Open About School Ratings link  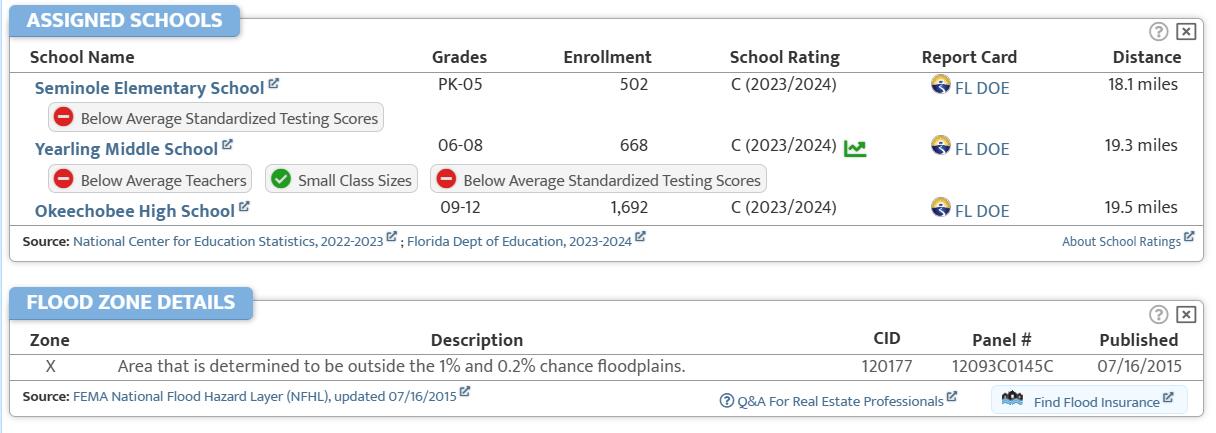tap(1121, 241)
